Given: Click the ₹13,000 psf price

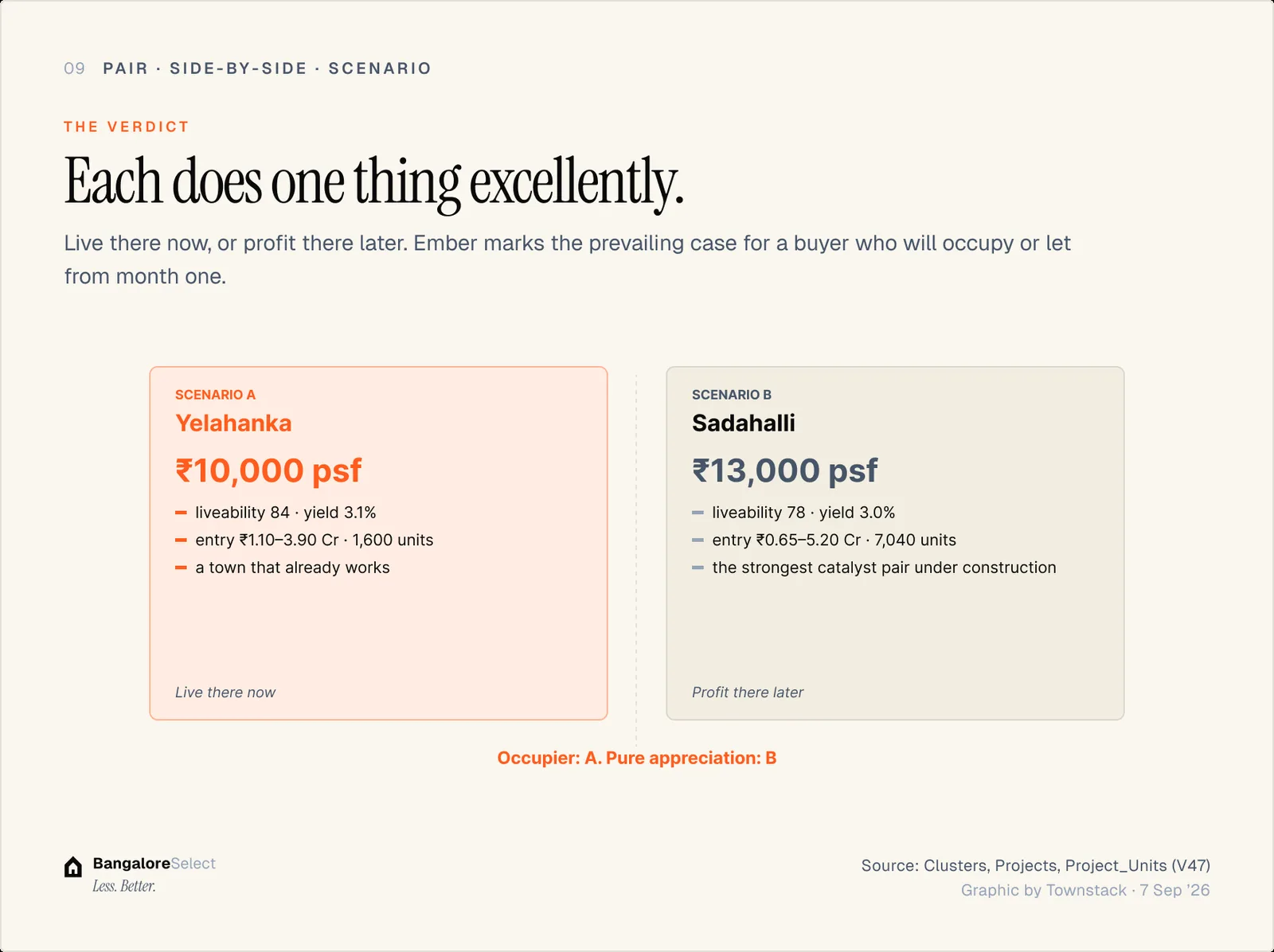Looking at the screenshot, I should 784,470.
